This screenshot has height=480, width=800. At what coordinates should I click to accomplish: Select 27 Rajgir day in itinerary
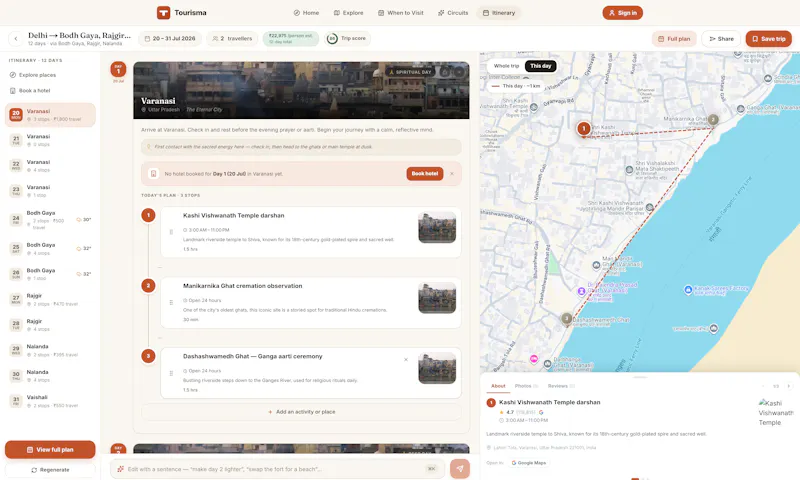coord(50,299)
